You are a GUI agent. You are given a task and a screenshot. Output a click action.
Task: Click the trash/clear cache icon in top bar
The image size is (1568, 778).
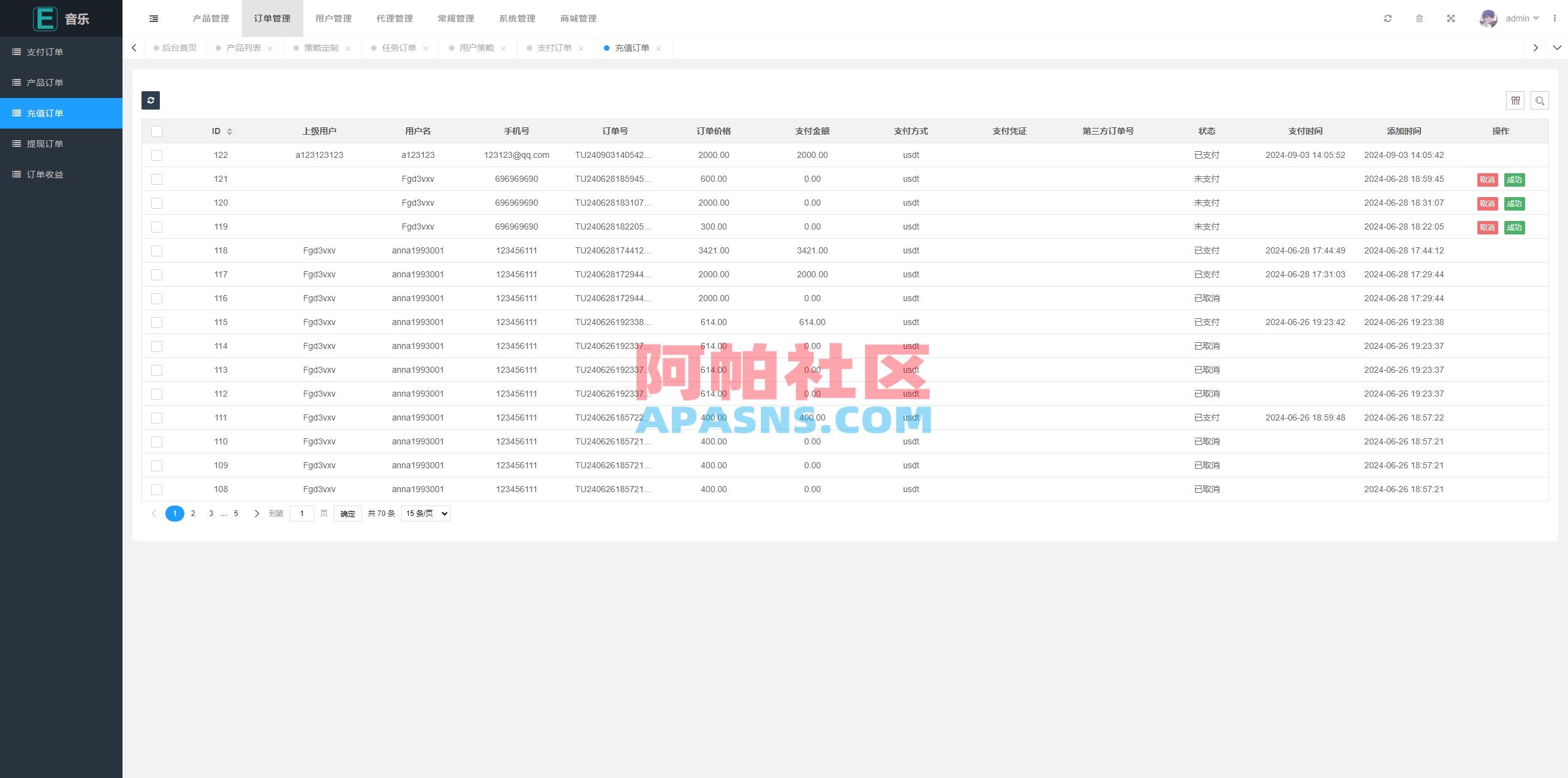1420,18
